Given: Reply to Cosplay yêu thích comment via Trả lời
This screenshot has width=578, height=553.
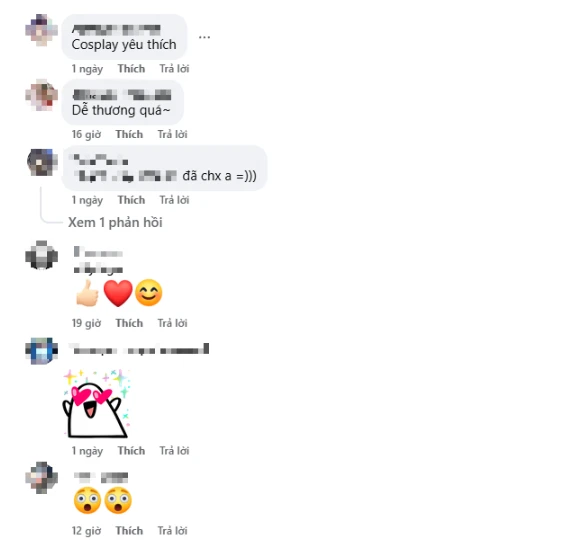Looking at the screenshot, I should pyautogui.click(x=174, y=69).
